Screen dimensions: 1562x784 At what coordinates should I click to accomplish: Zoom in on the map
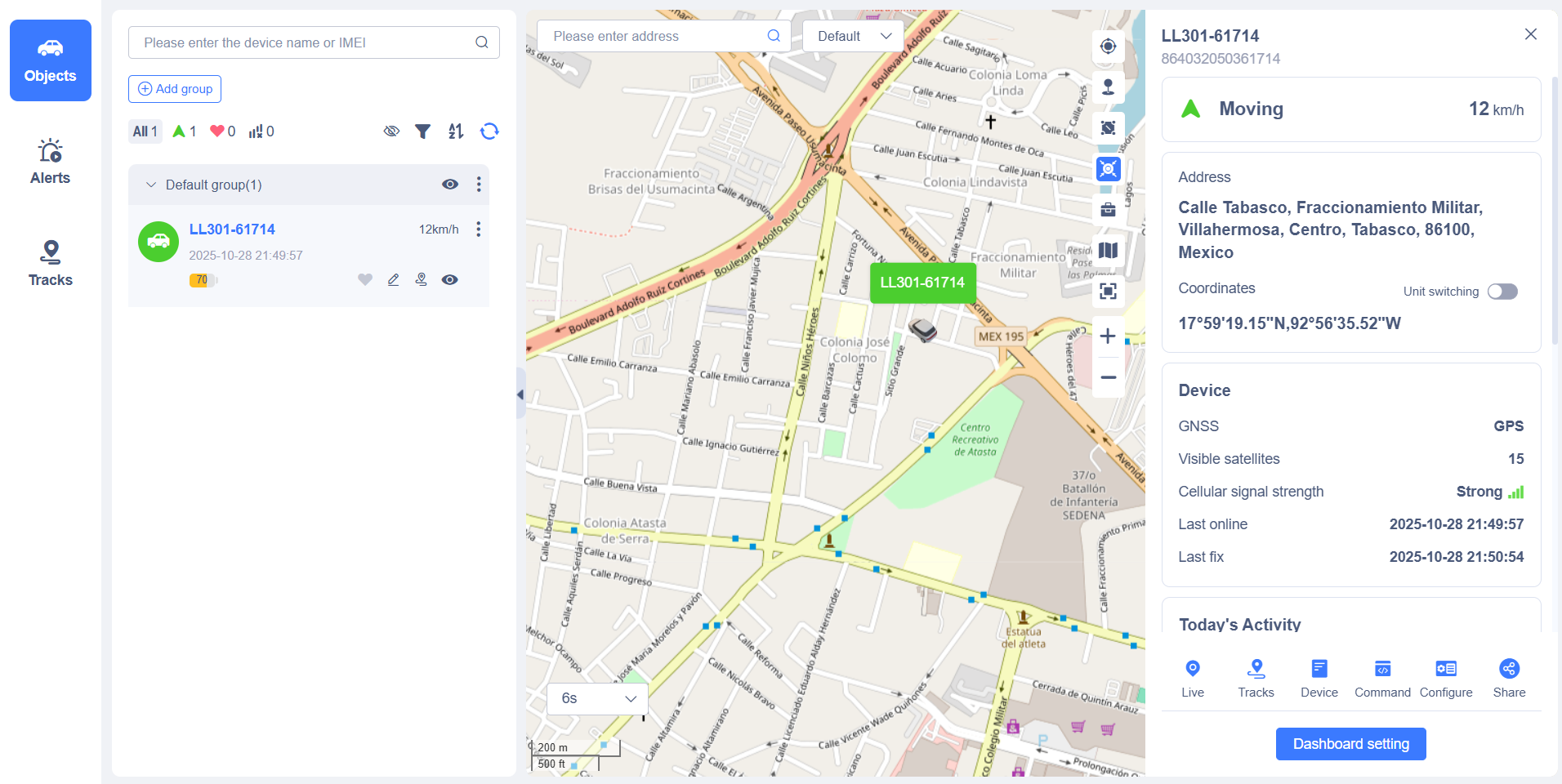[x=1108, y=336]
